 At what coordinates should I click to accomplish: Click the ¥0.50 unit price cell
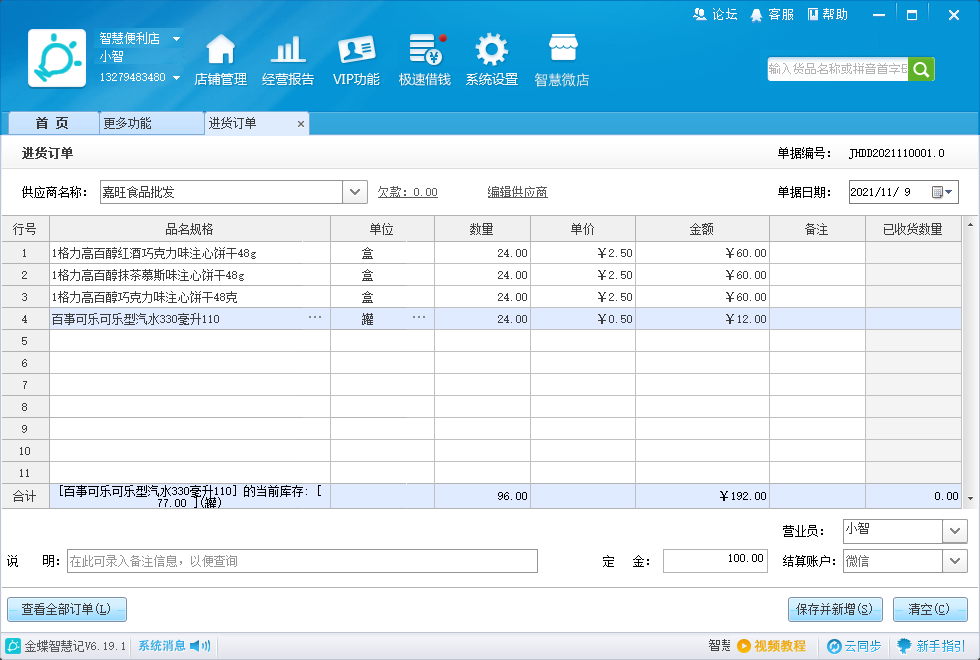click(583, 319)
